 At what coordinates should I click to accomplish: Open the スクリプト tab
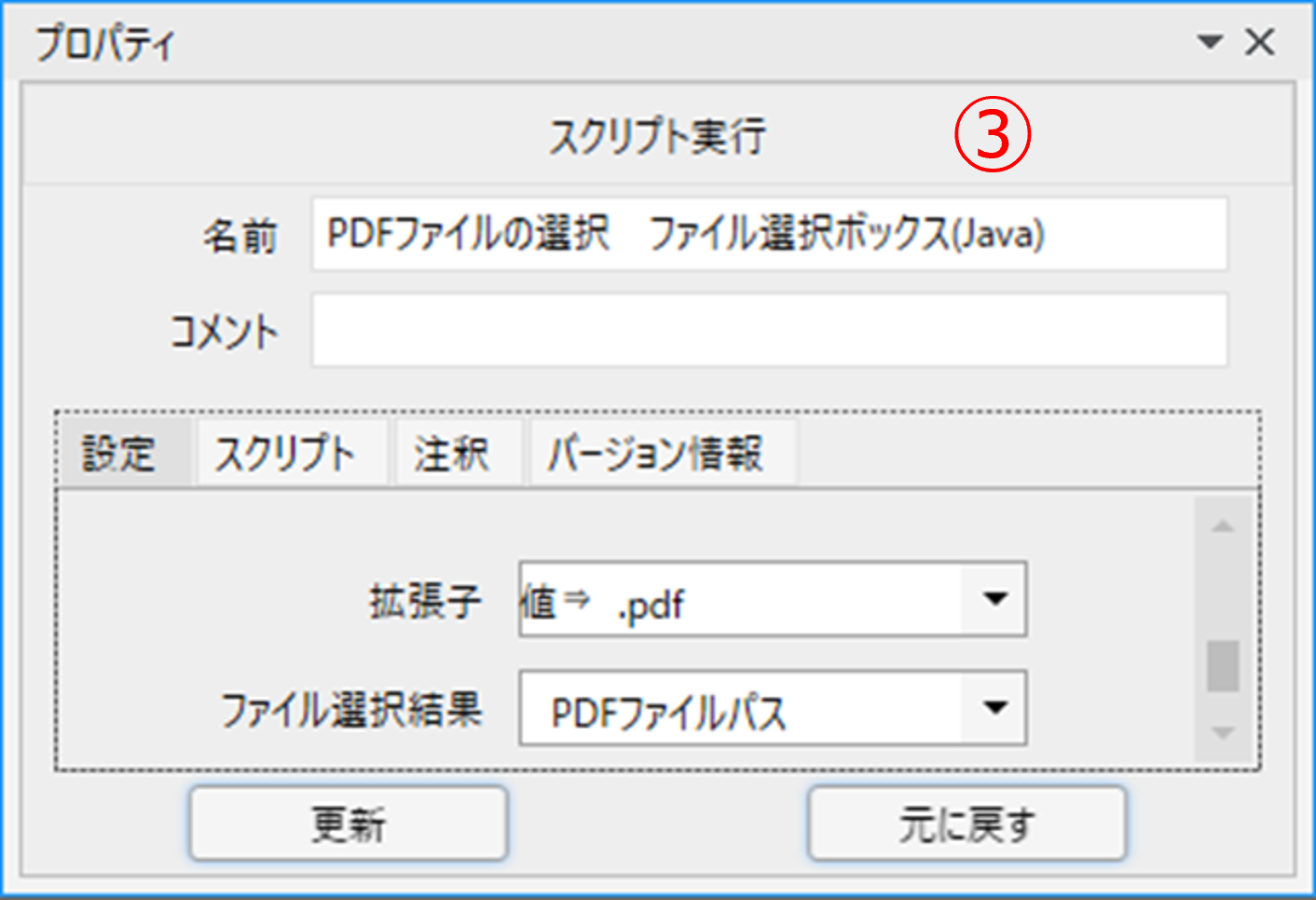[x=285, y=454]
